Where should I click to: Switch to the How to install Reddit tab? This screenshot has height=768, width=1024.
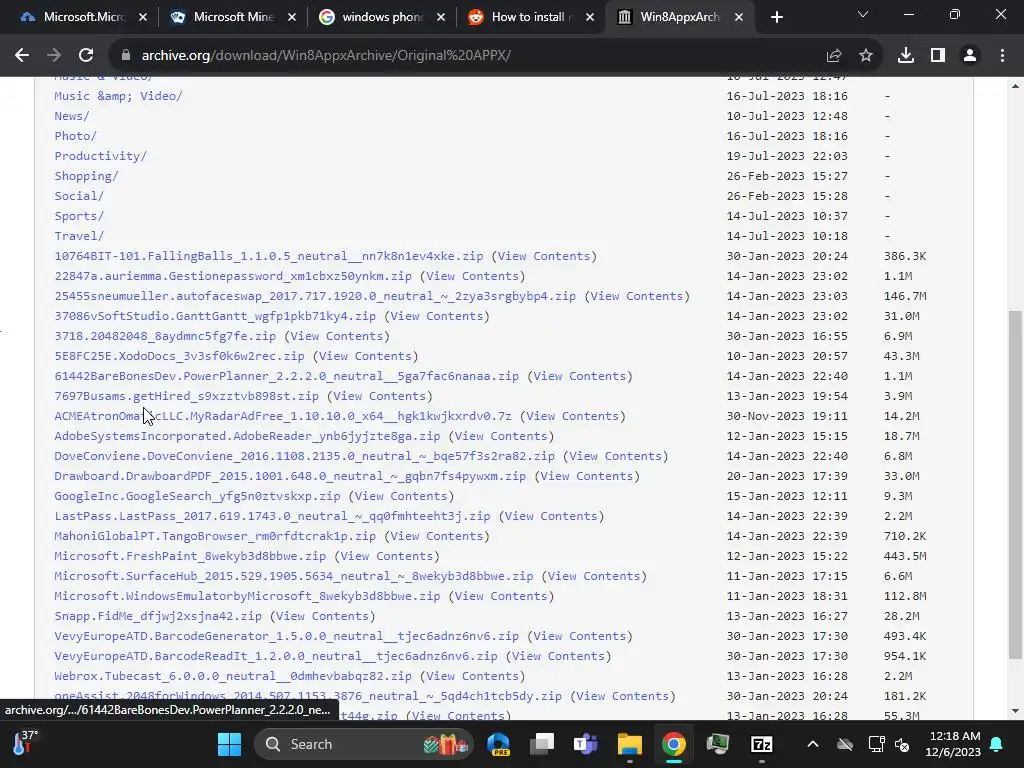tap(530, 17)
